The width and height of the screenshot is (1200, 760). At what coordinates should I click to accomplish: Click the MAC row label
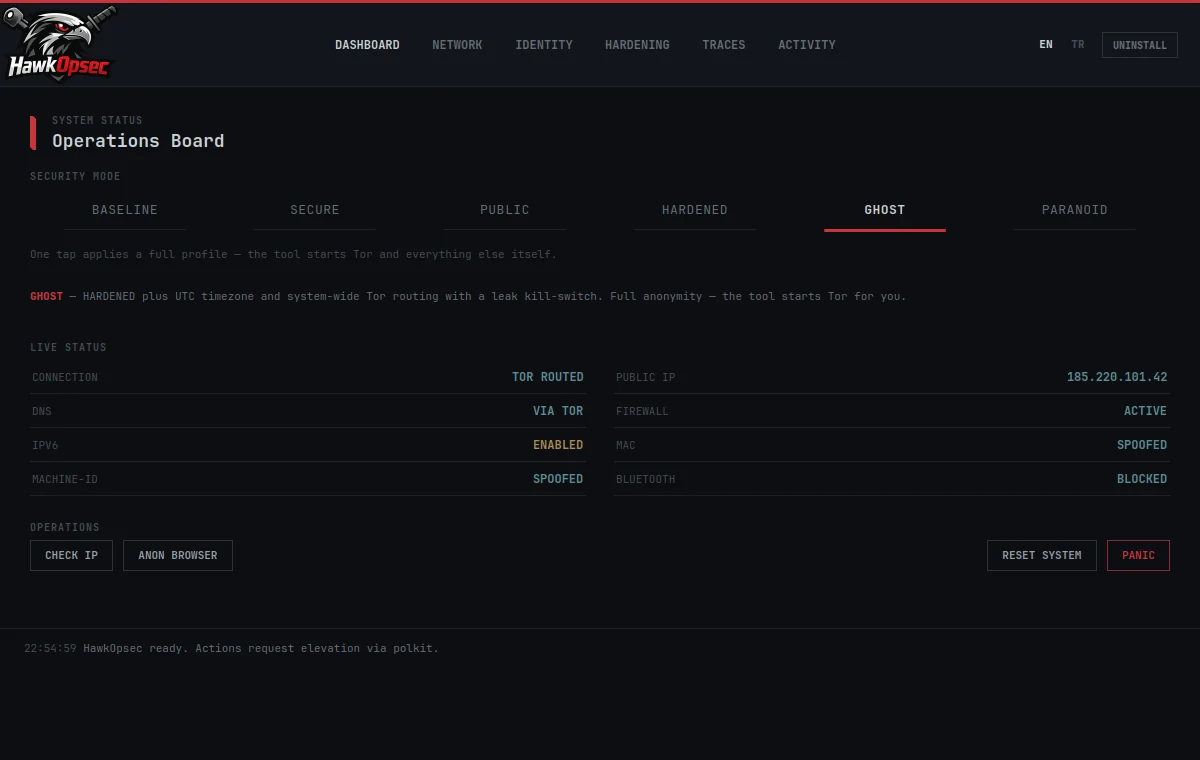click(x=626, y=445)
